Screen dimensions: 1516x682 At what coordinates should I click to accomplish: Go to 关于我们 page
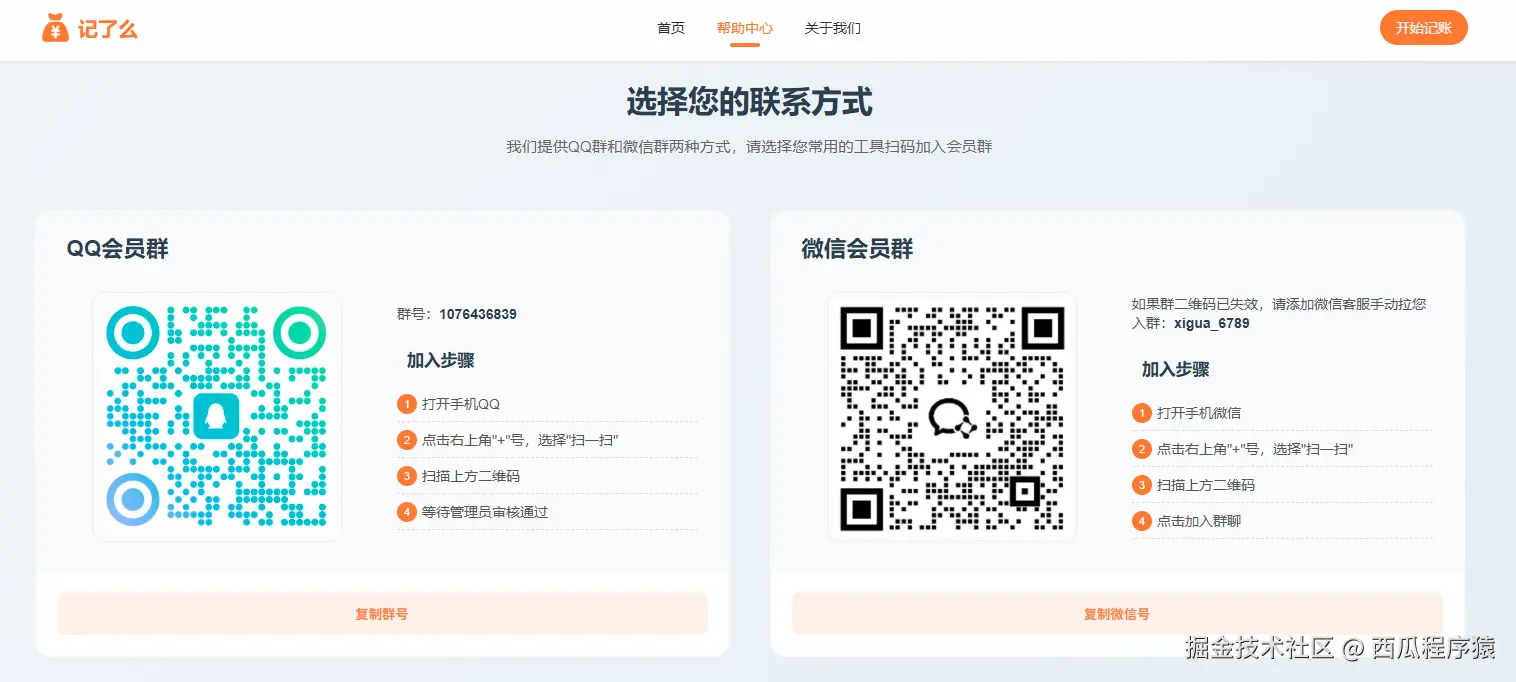833,28
